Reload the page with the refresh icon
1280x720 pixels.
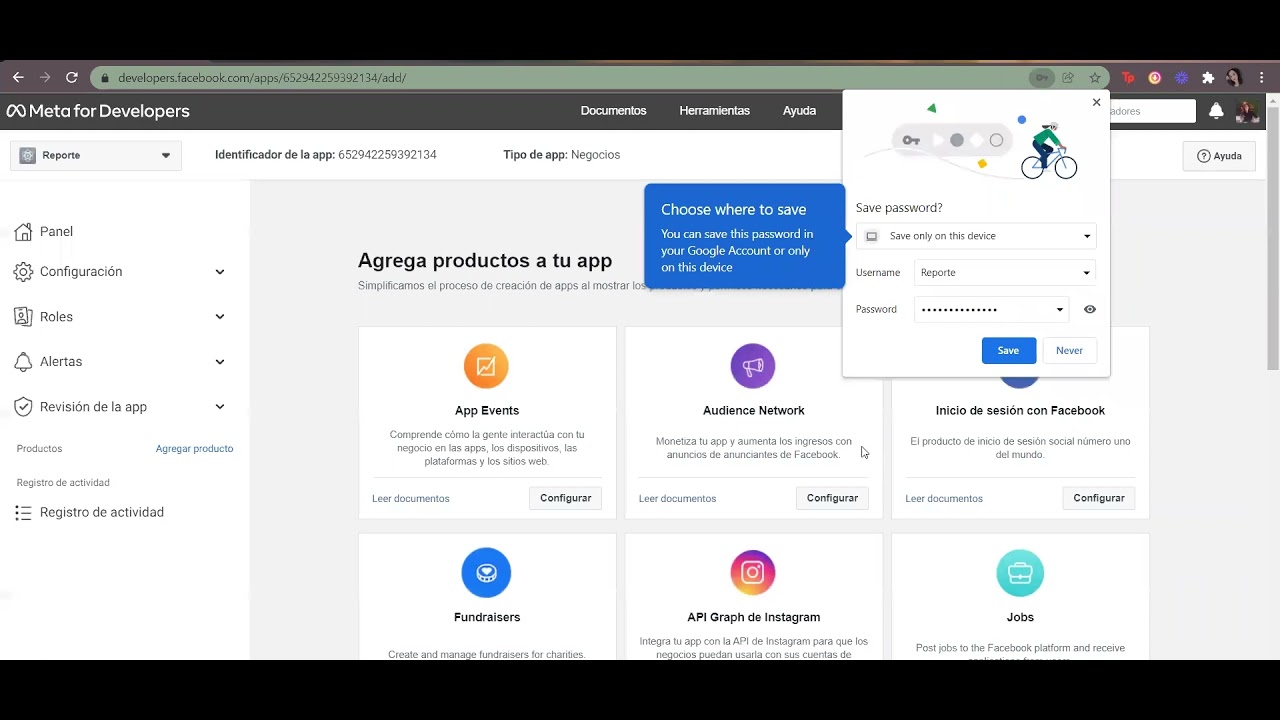(72, 77)
